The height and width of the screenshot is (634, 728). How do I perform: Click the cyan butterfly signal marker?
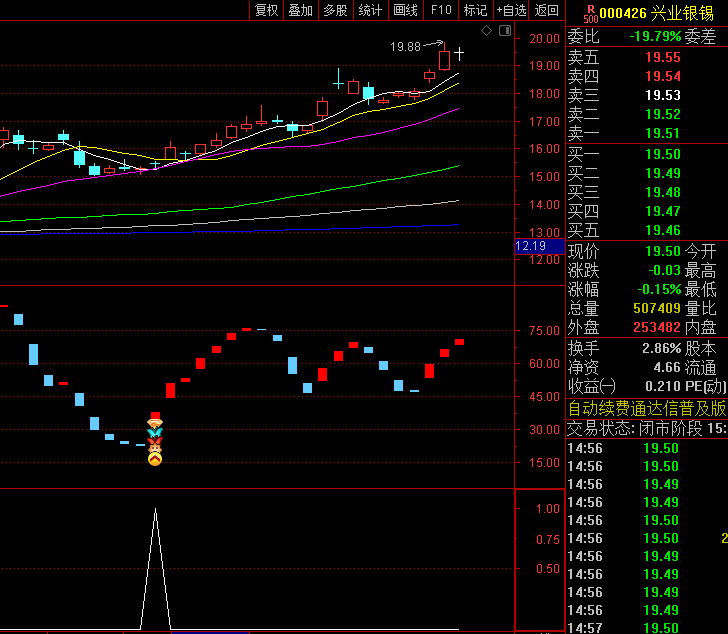point(155,432)
